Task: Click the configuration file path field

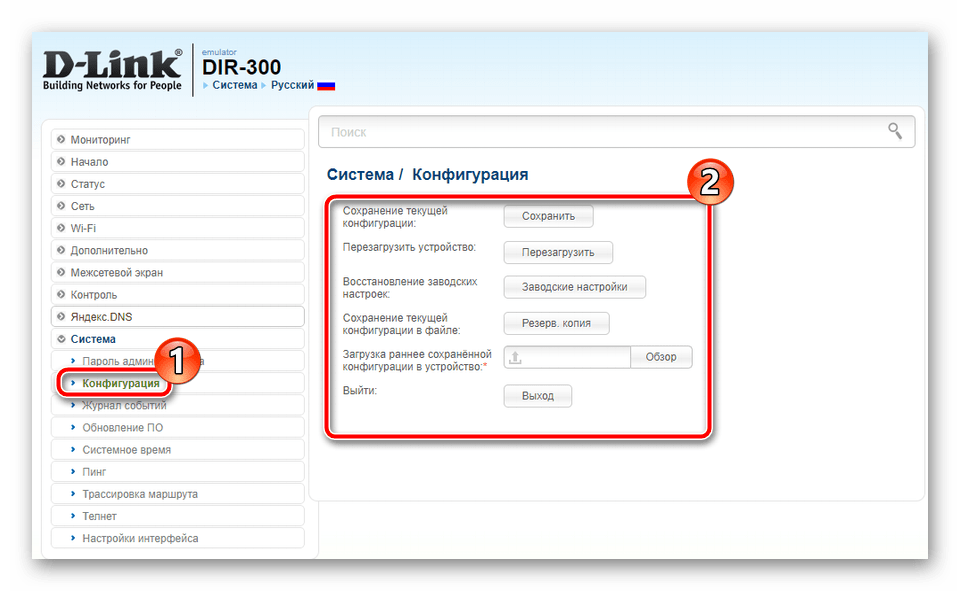Action: pos(567,357)
